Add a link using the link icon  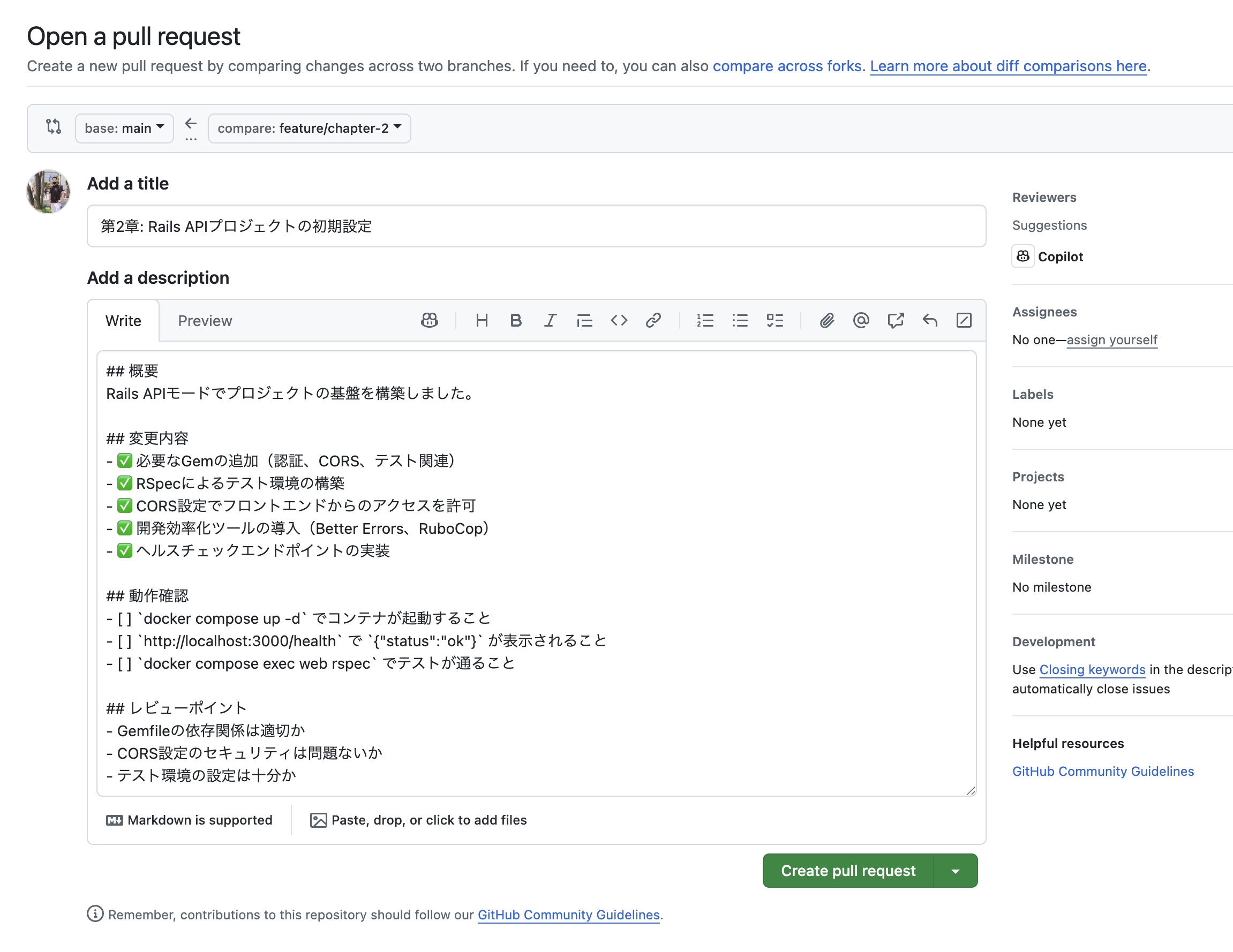pyautogui.click(x=653, y=321)
